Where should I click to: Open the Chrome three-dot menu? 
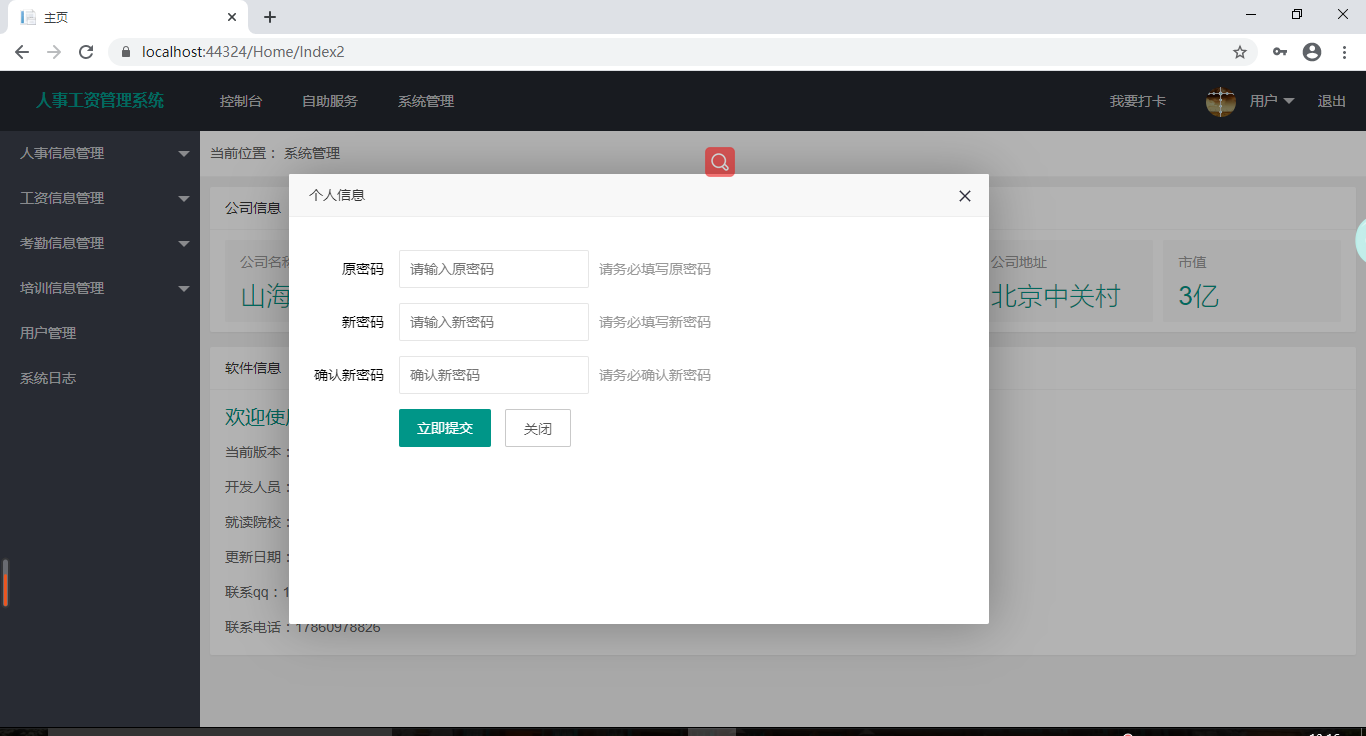coord(1344,52)
